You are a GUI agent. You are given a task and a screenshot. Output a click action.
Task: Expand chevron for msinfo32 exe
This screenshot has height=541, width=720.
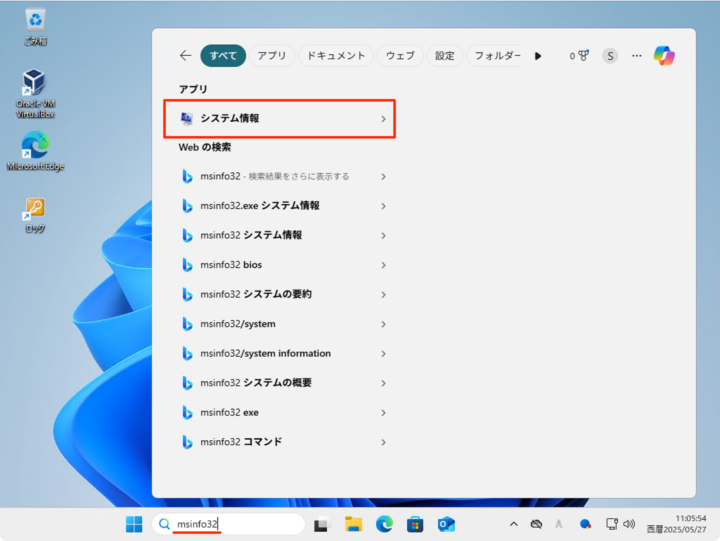pyautogui.click(x=383, y=413)
